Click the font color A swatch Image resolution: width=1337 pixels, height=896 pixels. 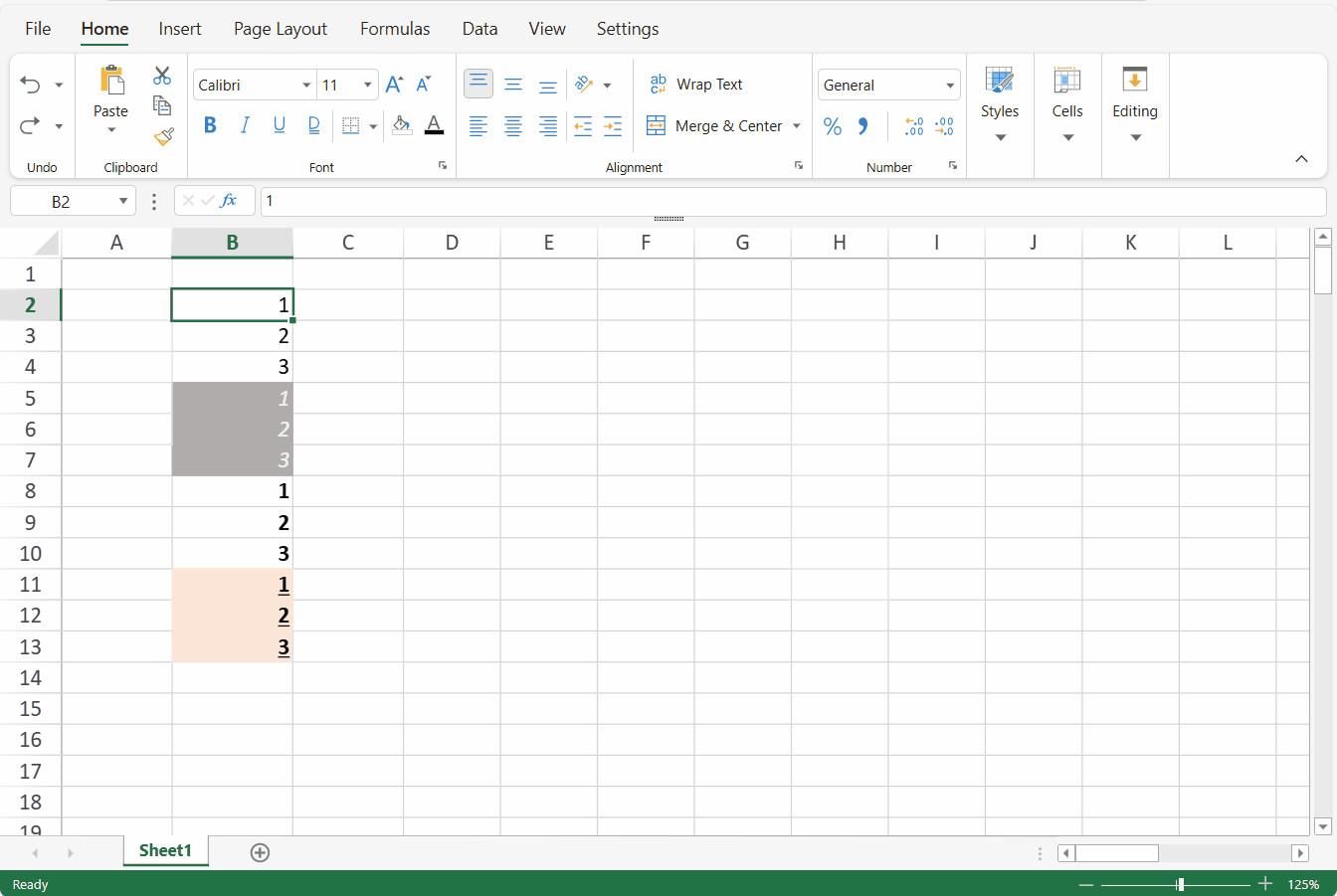tap(434, 125)
